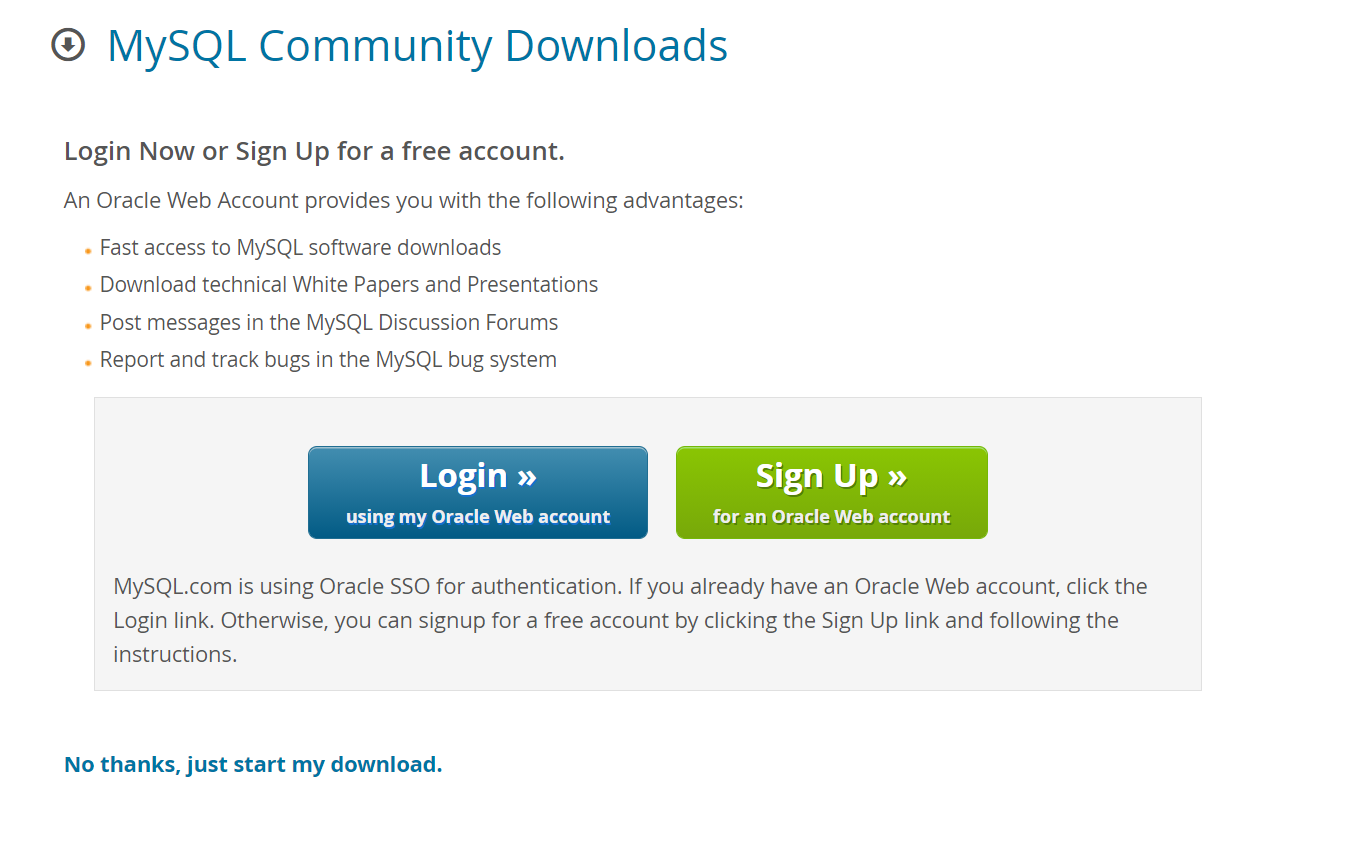This screenshot has width=1371, height=862.
Task: Click the word 'instructions.' ending the paragraph
Action: coord(175,654)
